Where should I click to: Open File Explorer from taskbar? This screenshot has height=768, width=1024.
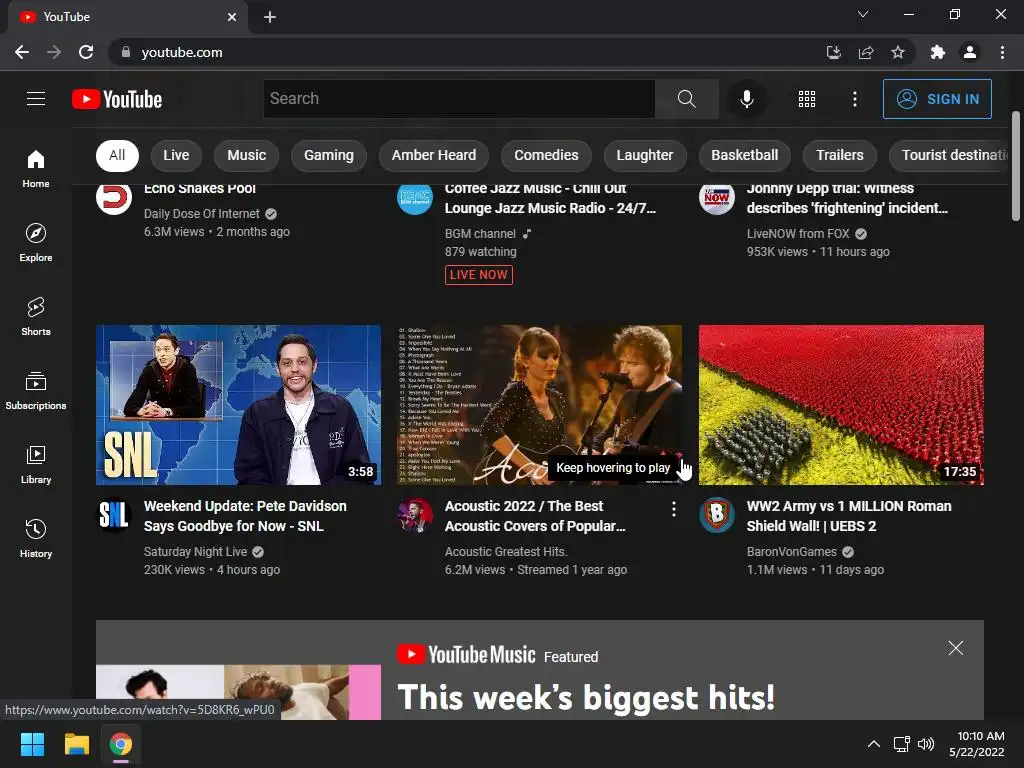coord(76,744)
